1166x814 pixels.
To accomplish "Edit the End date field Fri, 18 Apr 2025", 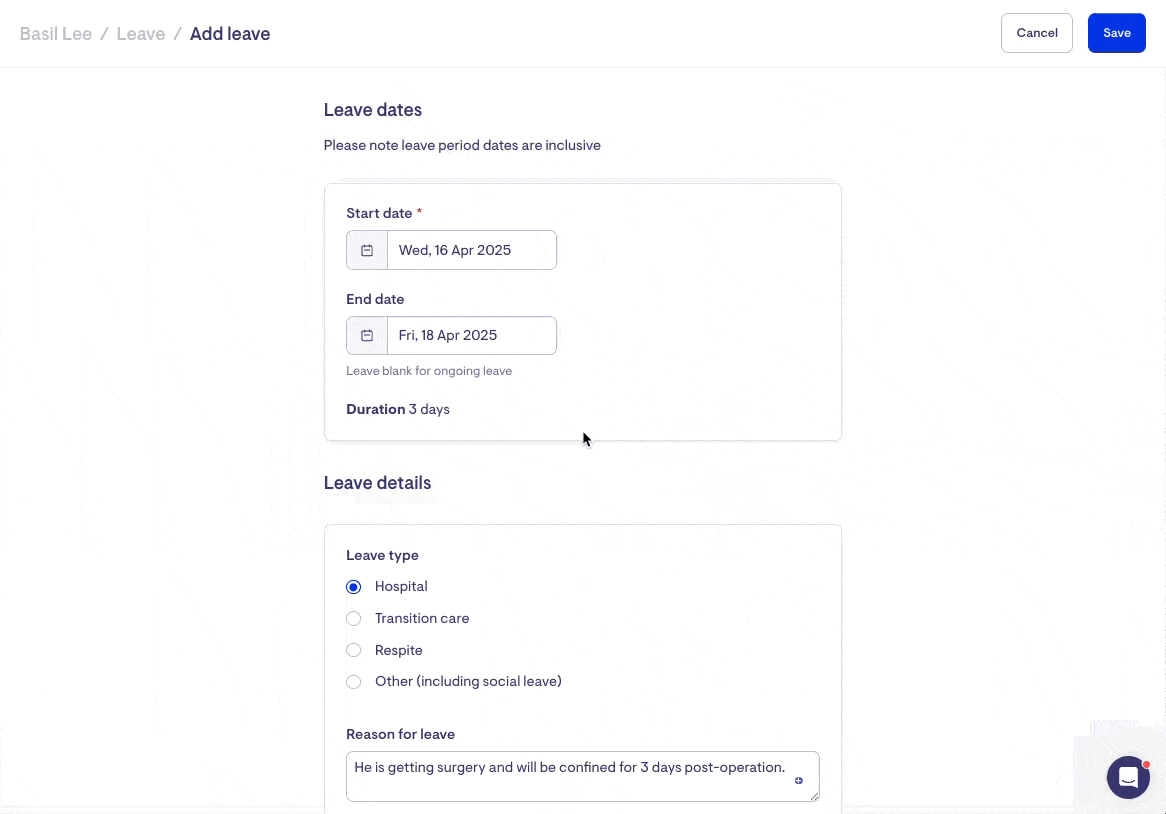I will (x=471, y=336).
